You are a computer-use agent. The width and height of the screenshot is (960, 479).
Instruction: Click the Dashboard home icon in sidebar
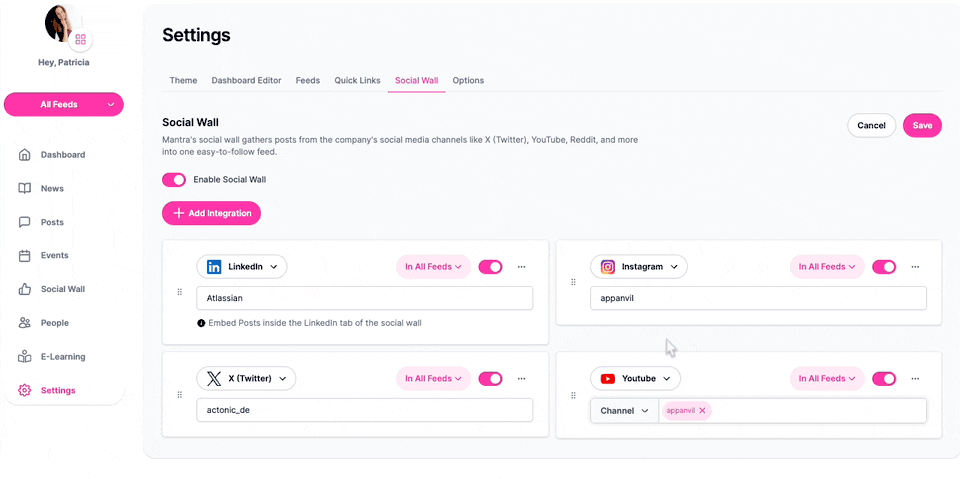click(x=24, y=154)
